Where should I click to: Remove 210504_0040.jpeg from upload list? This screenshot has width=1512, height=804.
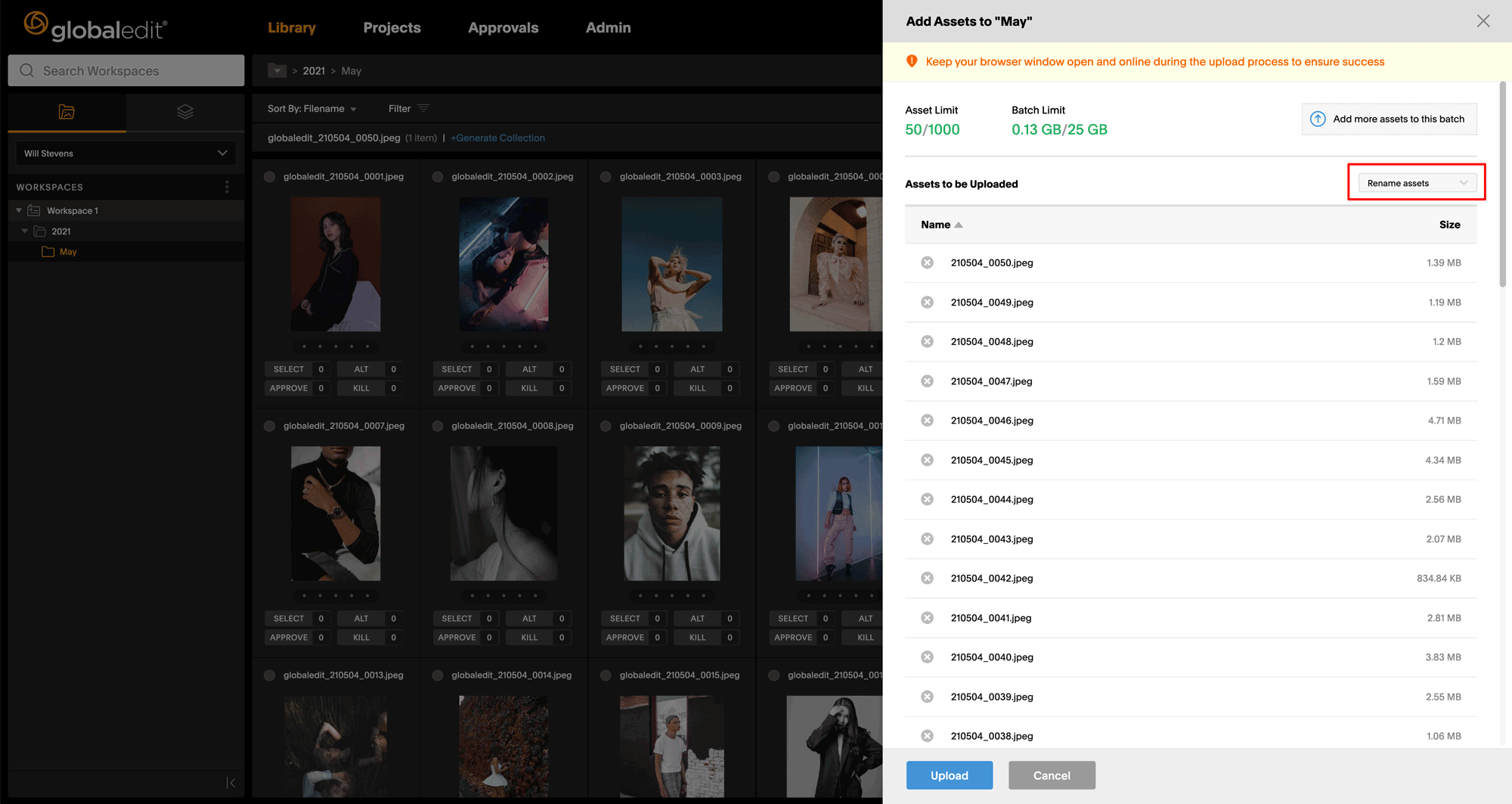click(x=927, y=657)
